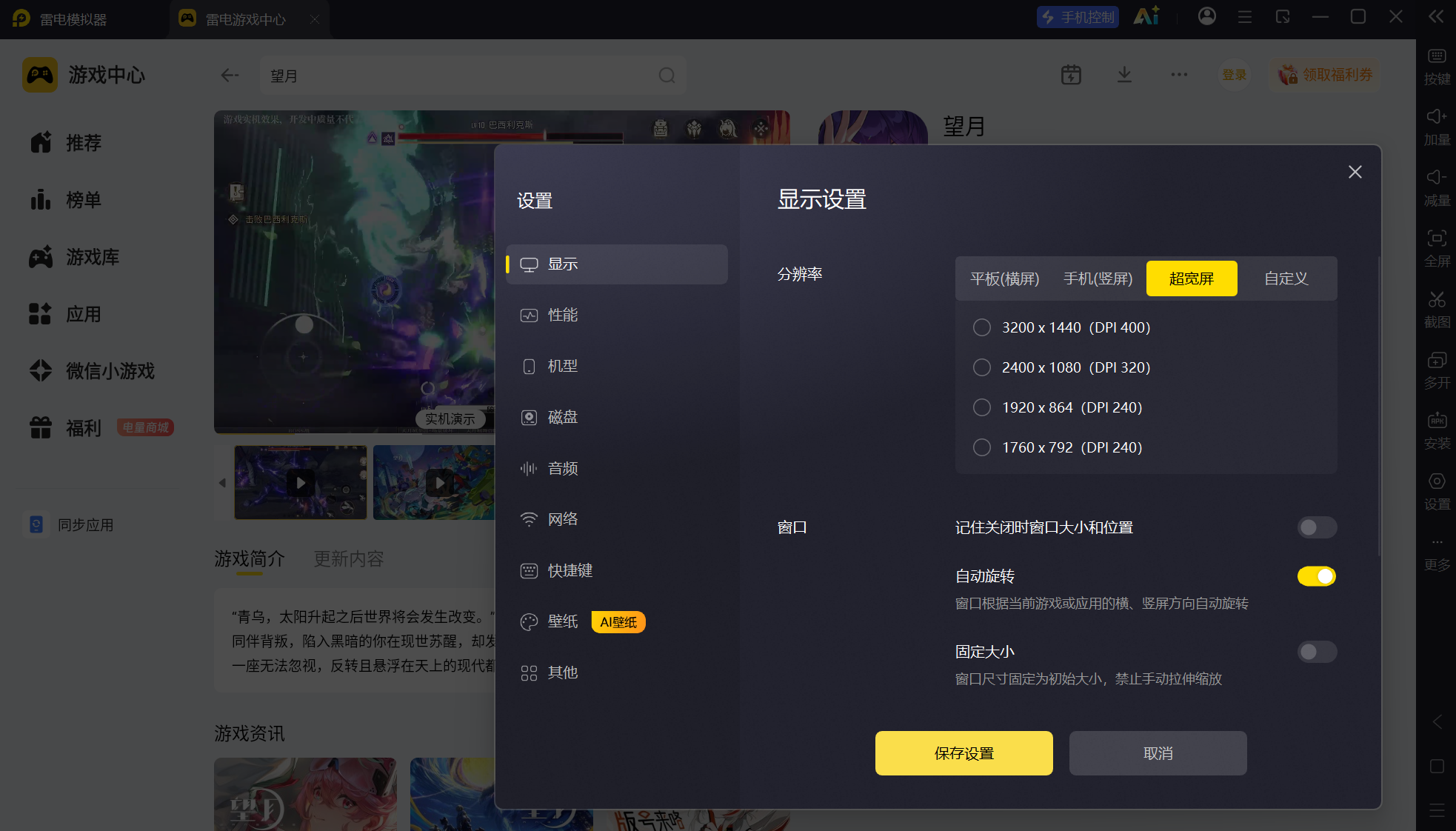Click previous arrow of thumbnail carousel
This screenshot has width=1456, height=831.
(x=222, y=483)
